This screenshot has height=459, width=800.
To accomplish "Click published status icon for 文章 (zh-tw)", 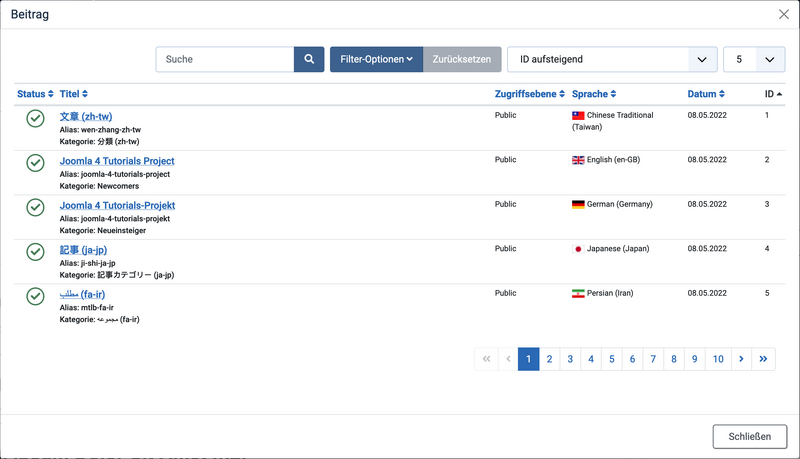I will coord(35,118).
